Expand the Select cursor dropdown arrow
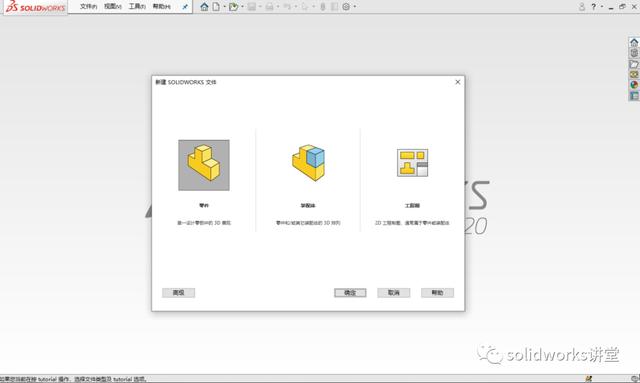Screen dimensions: 640x383 click(313, 7)
